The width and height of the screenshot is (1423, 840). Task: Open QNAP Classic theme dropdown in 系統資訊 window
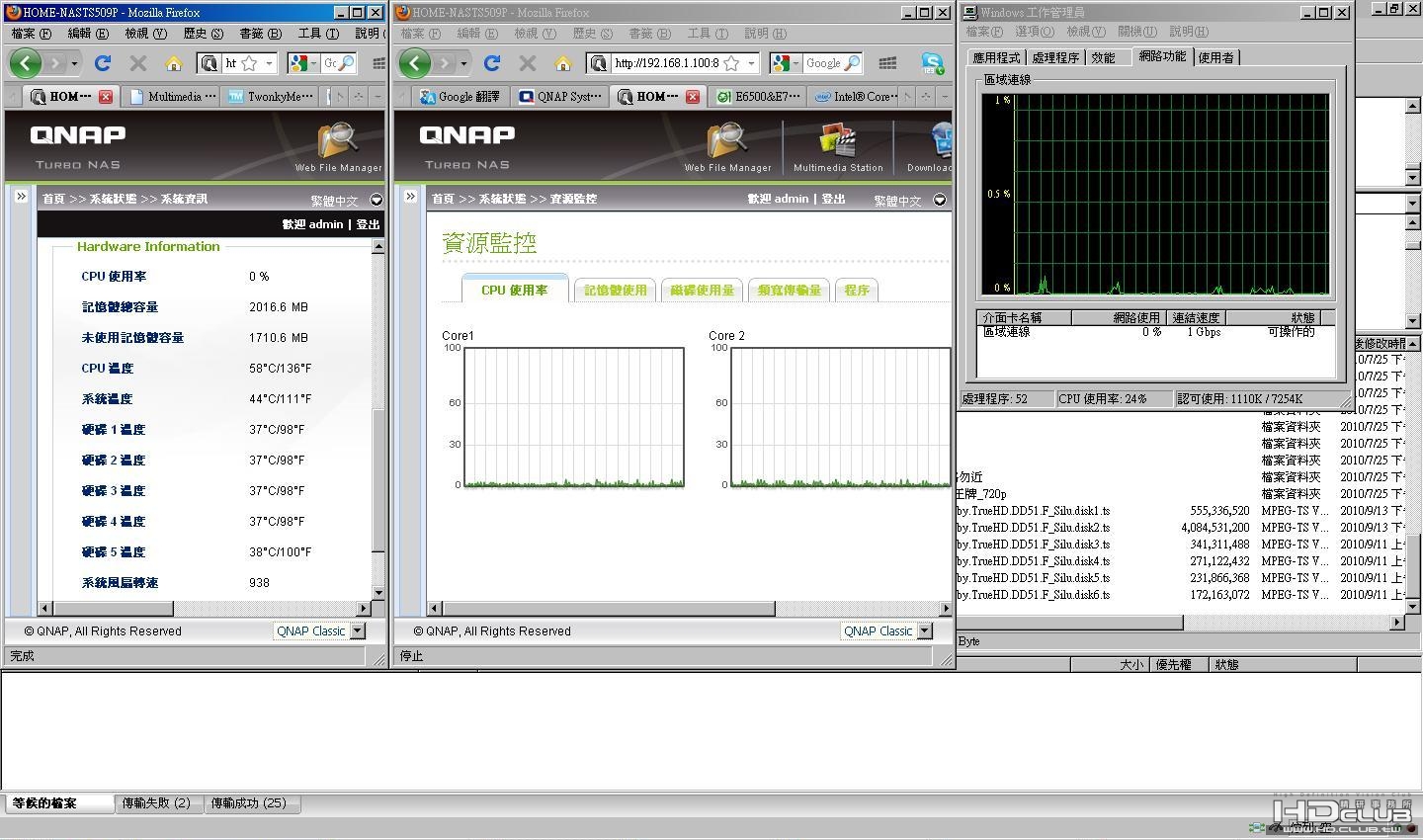[x=358, y=630]
